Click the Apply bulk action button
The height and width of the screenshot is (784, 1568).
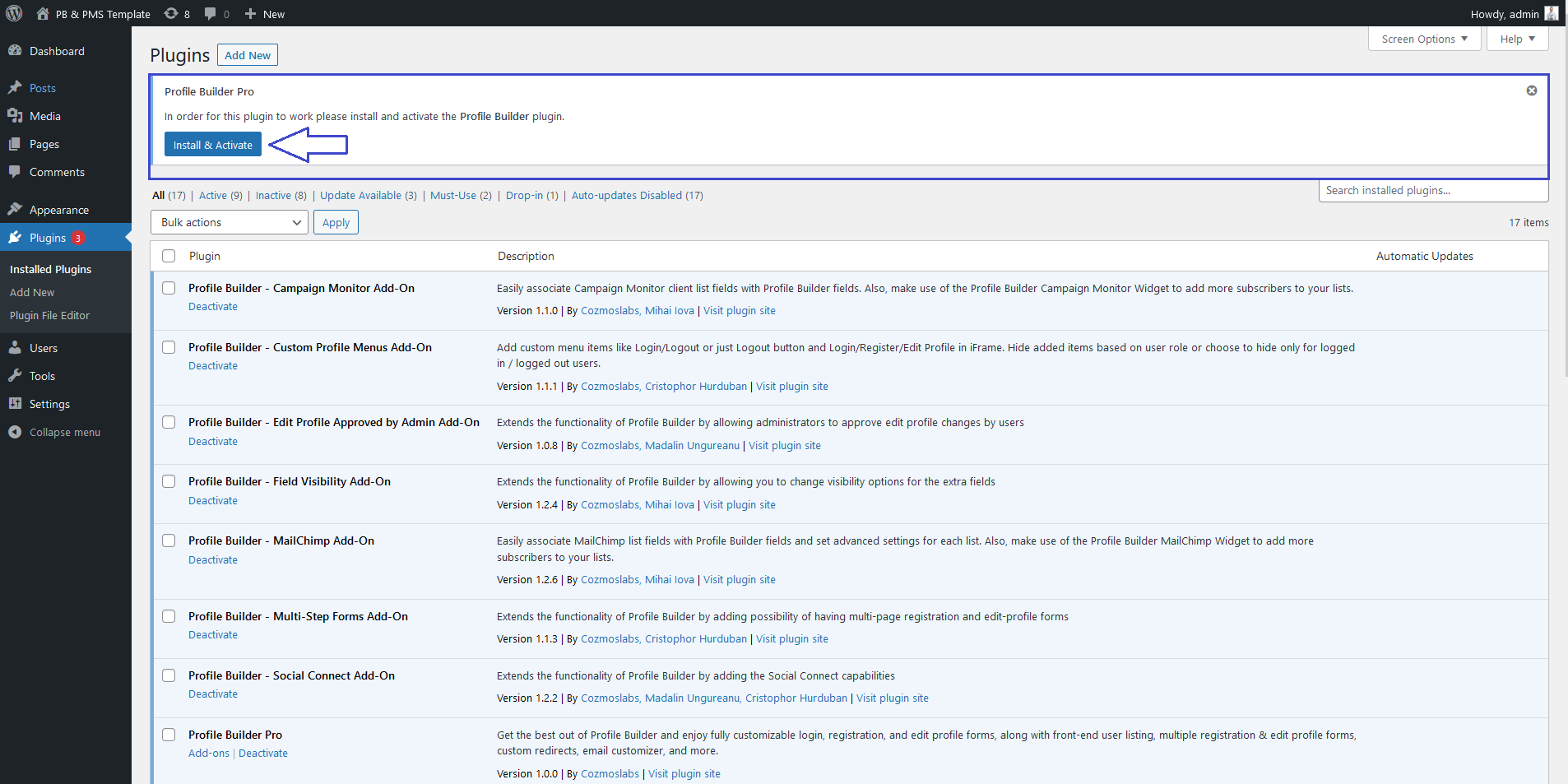(336, 222)
